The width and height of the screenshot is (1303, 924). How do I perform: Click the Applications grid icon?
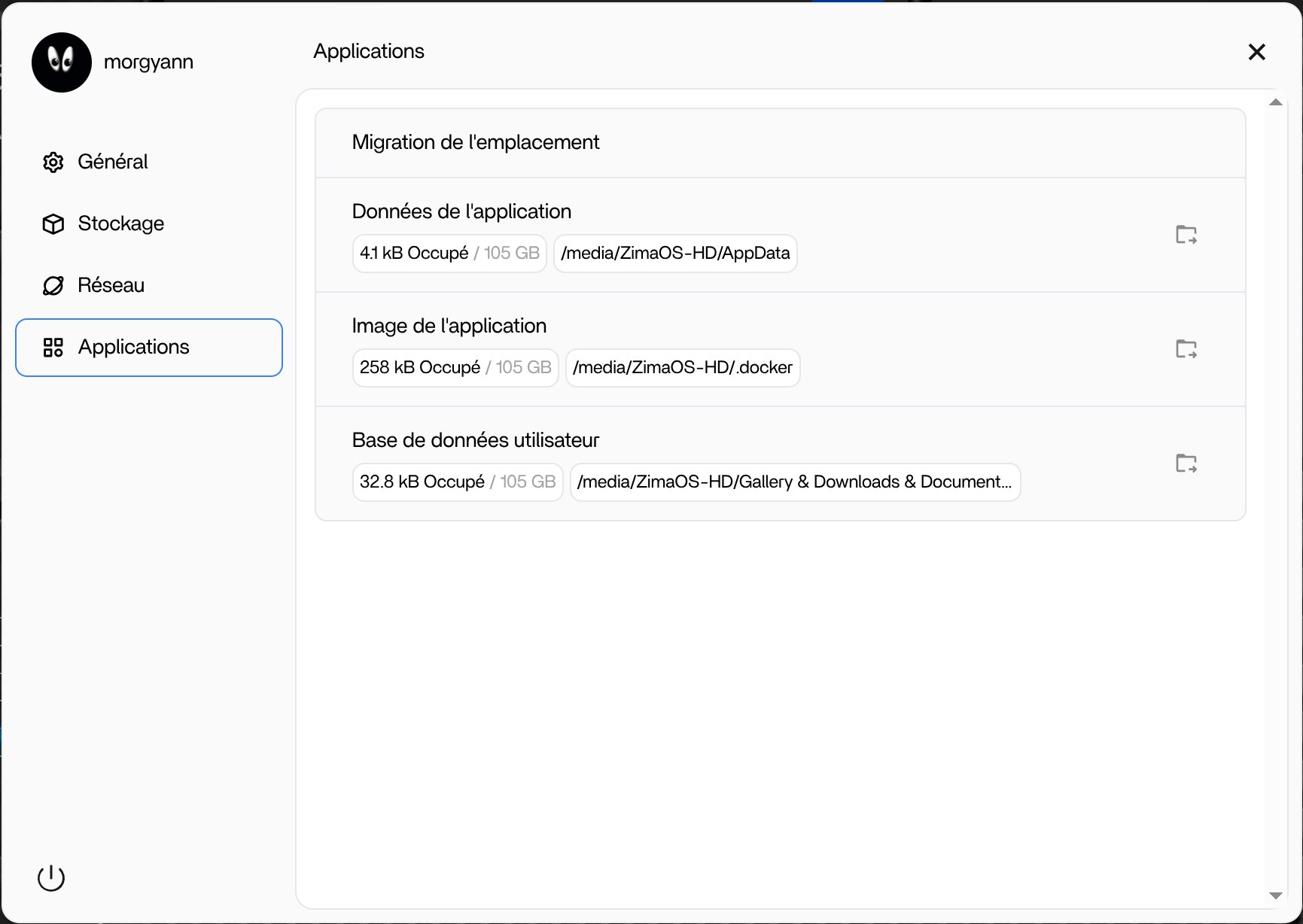click(x=53, y=347)
